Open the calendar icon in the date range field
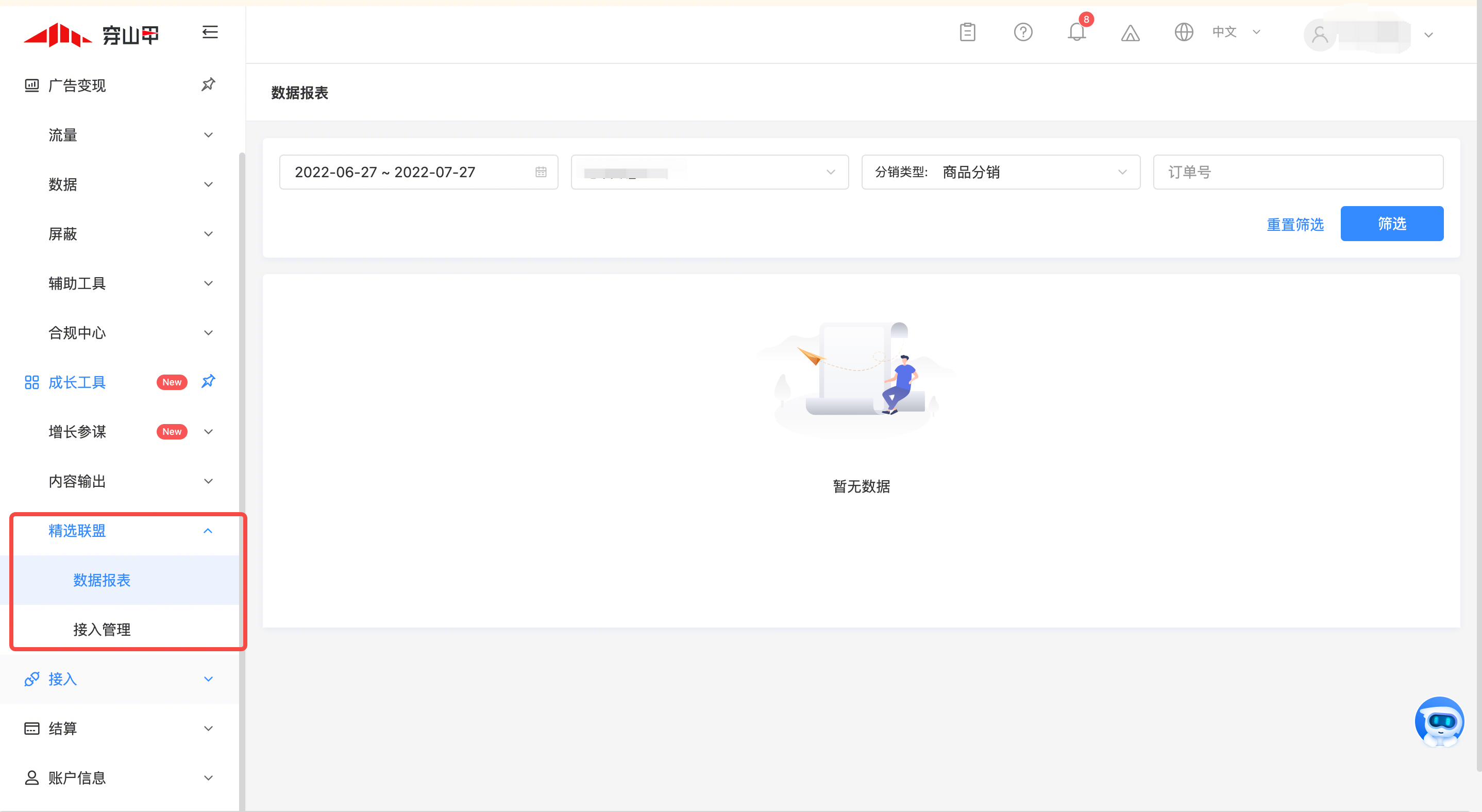 [x=540, y=172]
